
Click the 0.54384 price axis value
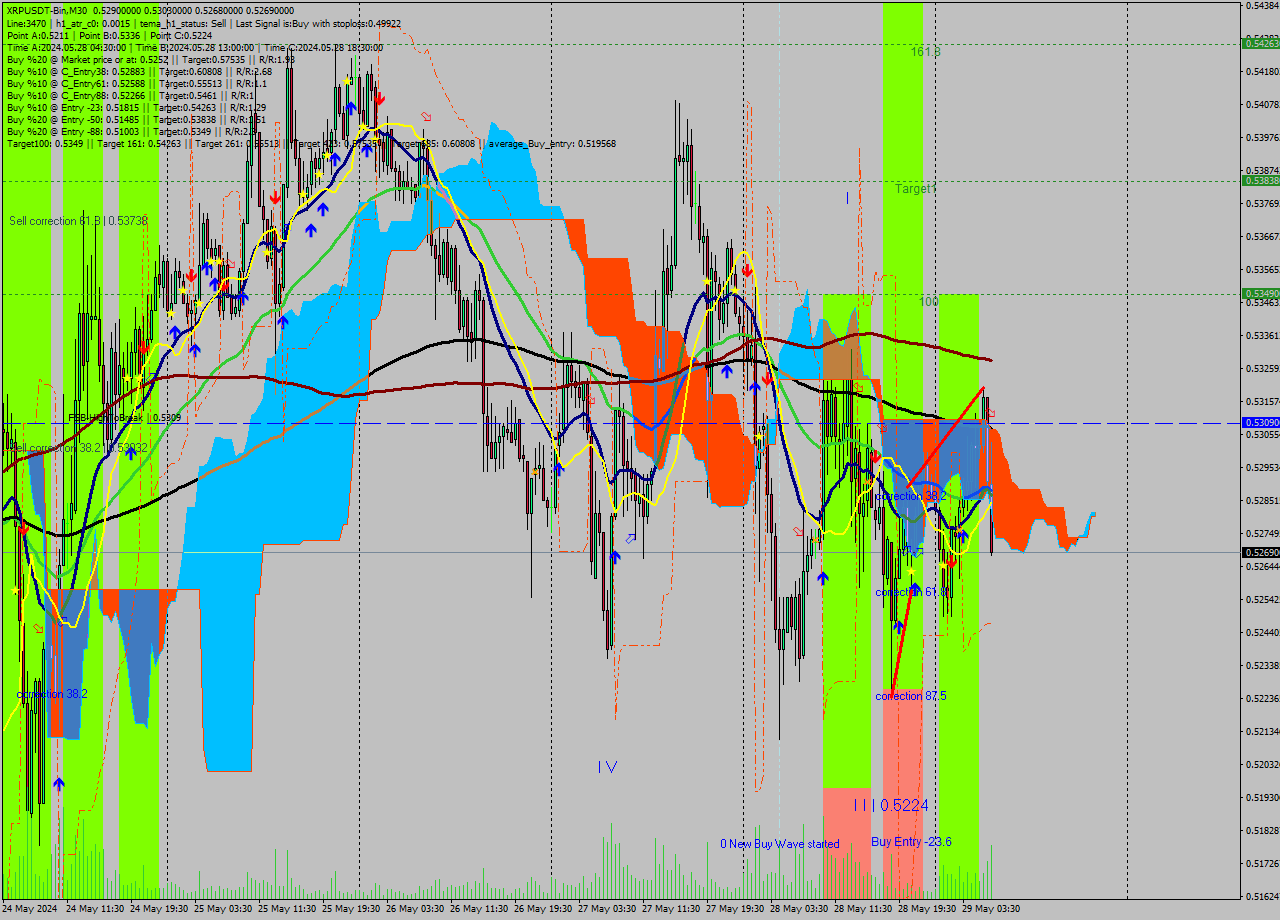point(1262,6)
